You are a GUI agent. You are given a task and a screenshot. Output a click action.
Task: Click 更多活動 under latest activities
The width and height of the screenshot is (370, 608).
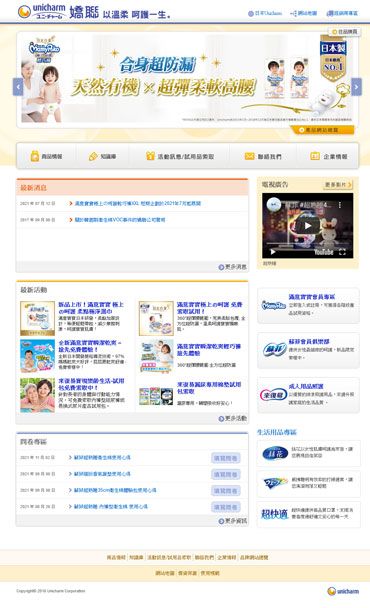tap(232, 418)
